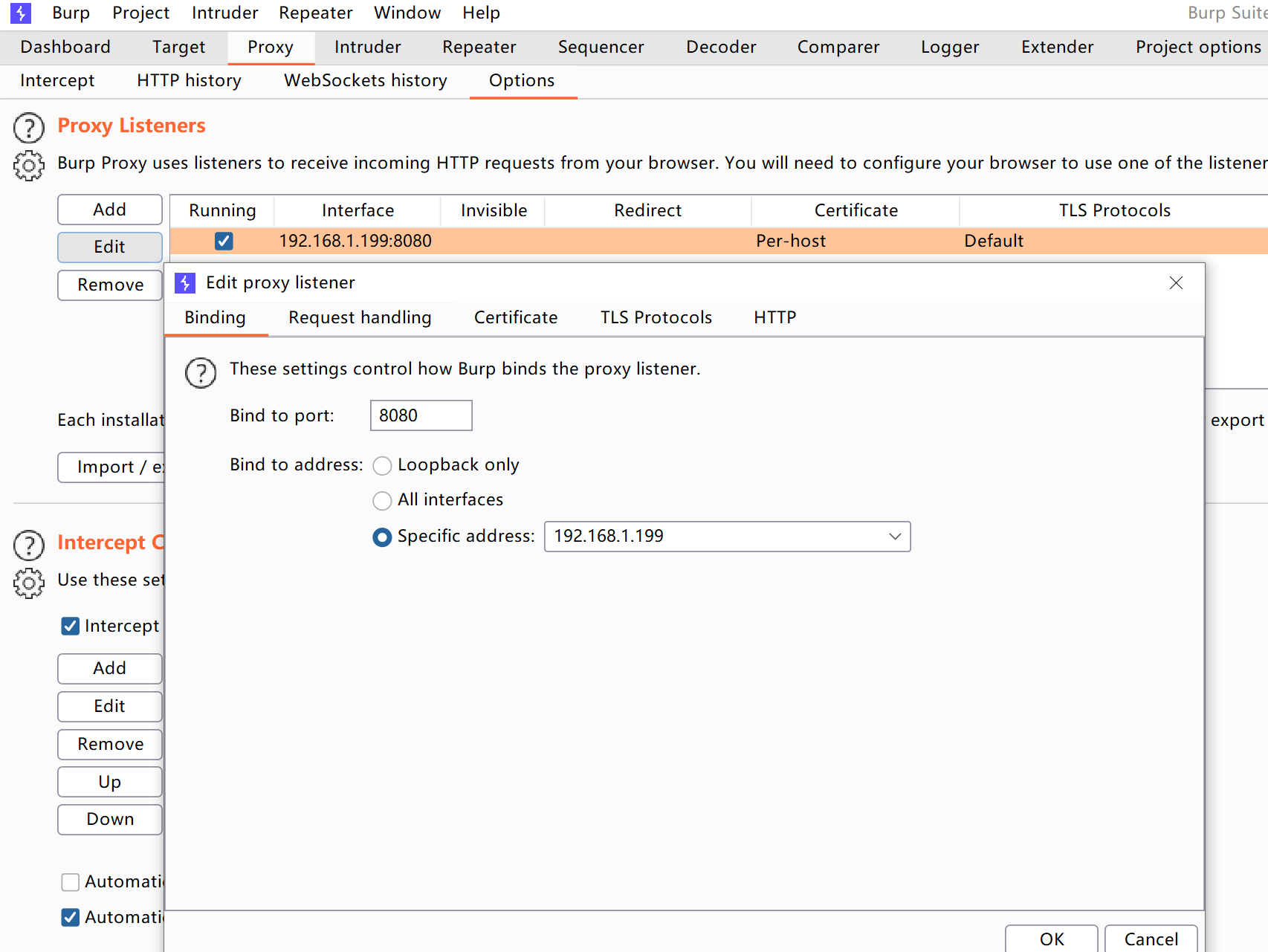Click the Interface column header

coord(358,210)
